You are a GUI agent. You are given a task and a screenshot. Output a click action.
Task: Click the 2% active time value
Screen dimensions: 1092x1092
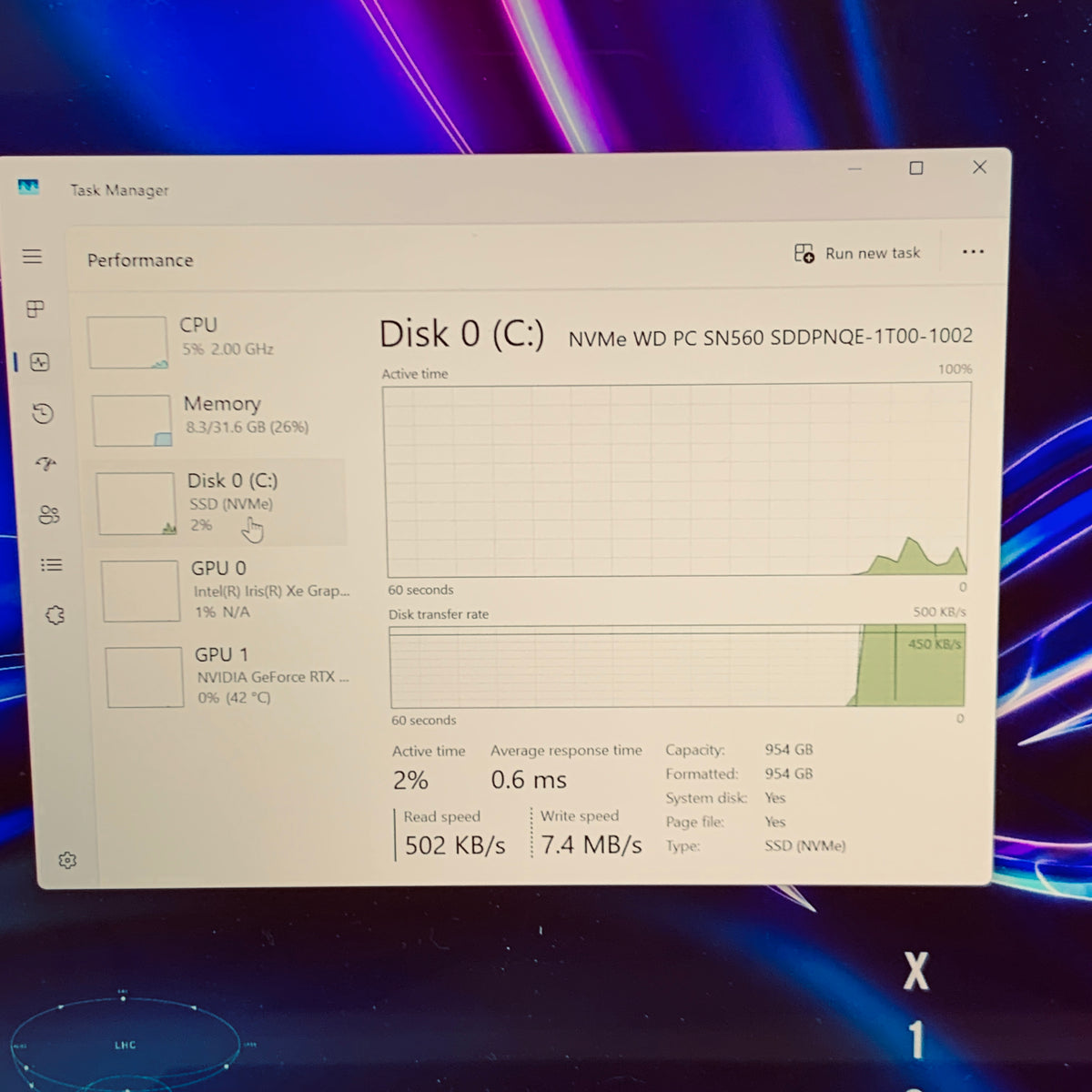click(x=410, y=780)
